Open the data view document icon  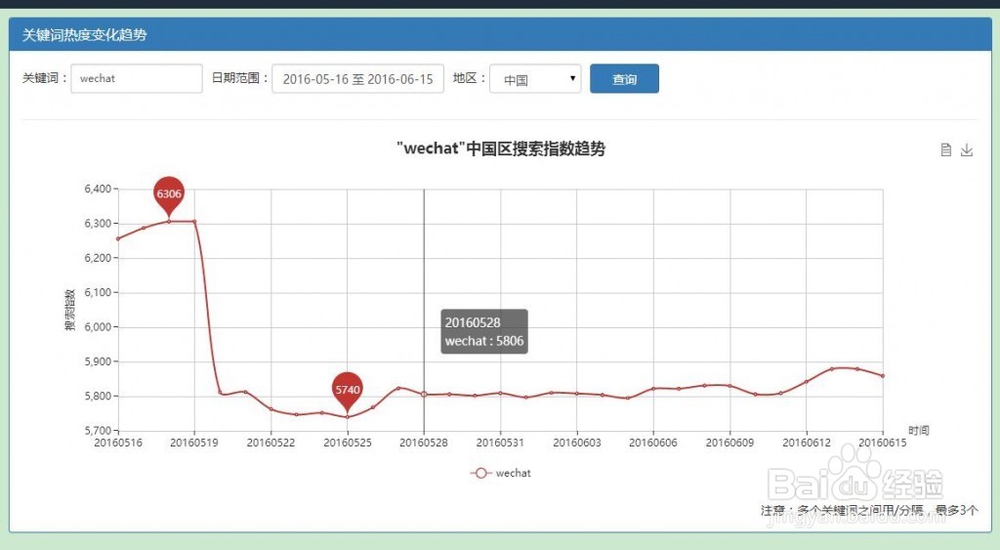[946, 149]
